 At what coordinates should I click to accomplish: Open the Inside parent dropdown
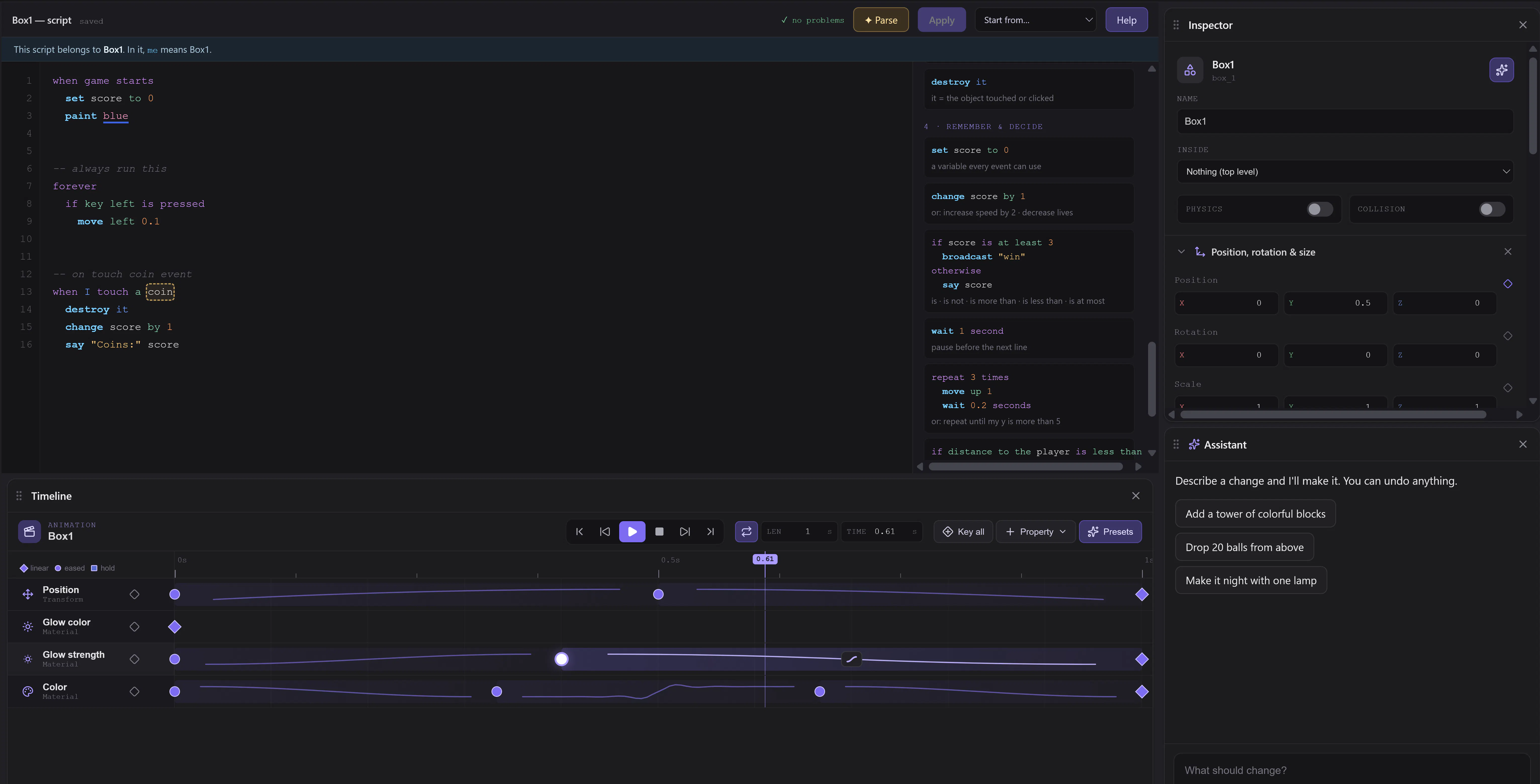[1345, 171]
